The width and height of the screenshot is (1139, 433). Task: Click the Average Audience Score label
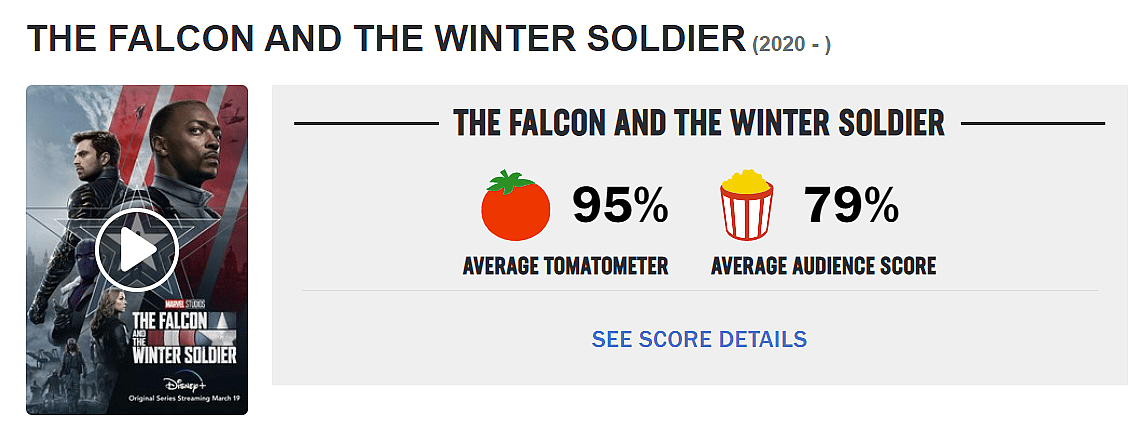point(823,266)
